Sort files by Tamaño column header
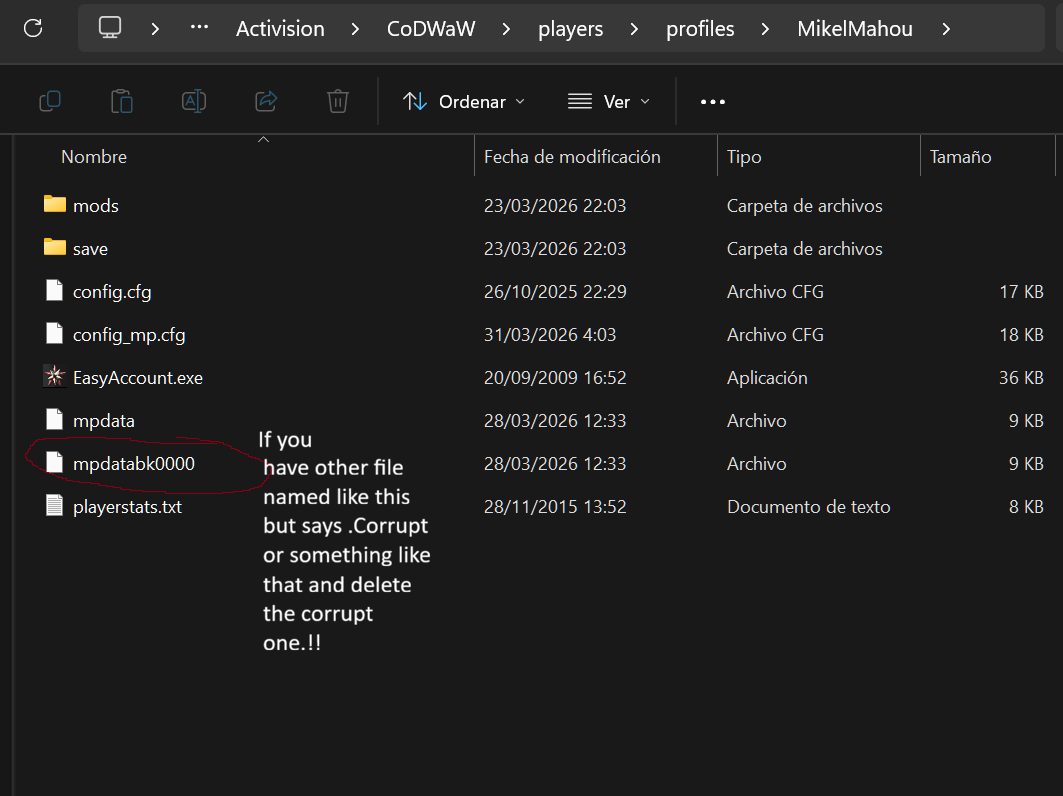 pos(960,157)
